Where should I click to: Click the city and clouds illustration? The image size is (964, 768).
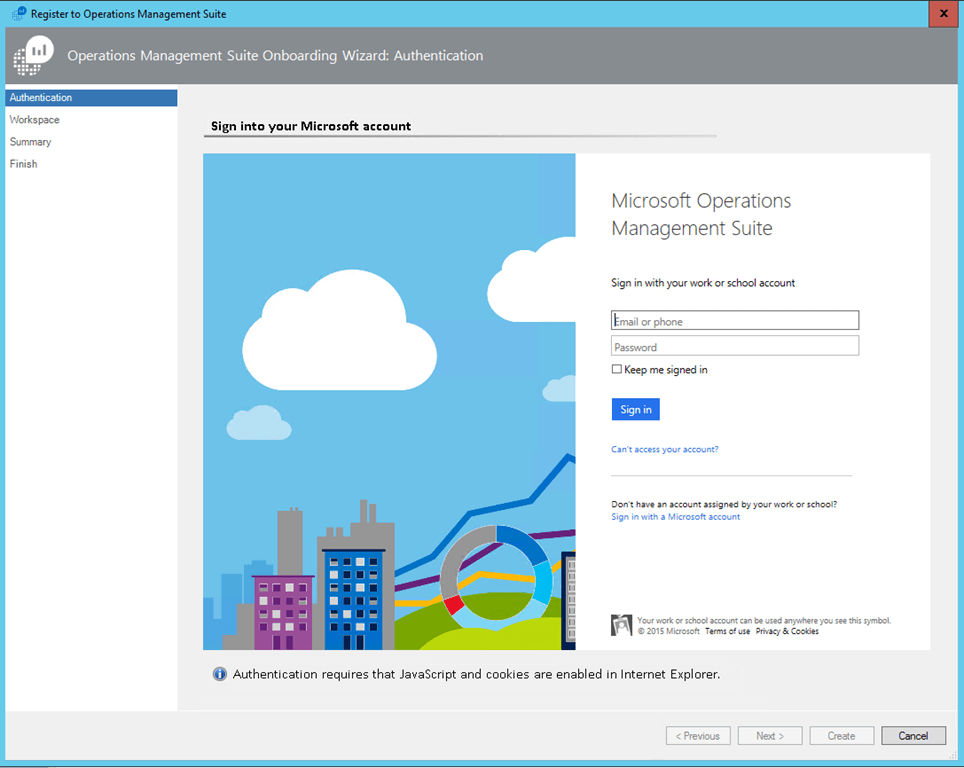click(389, 402)
